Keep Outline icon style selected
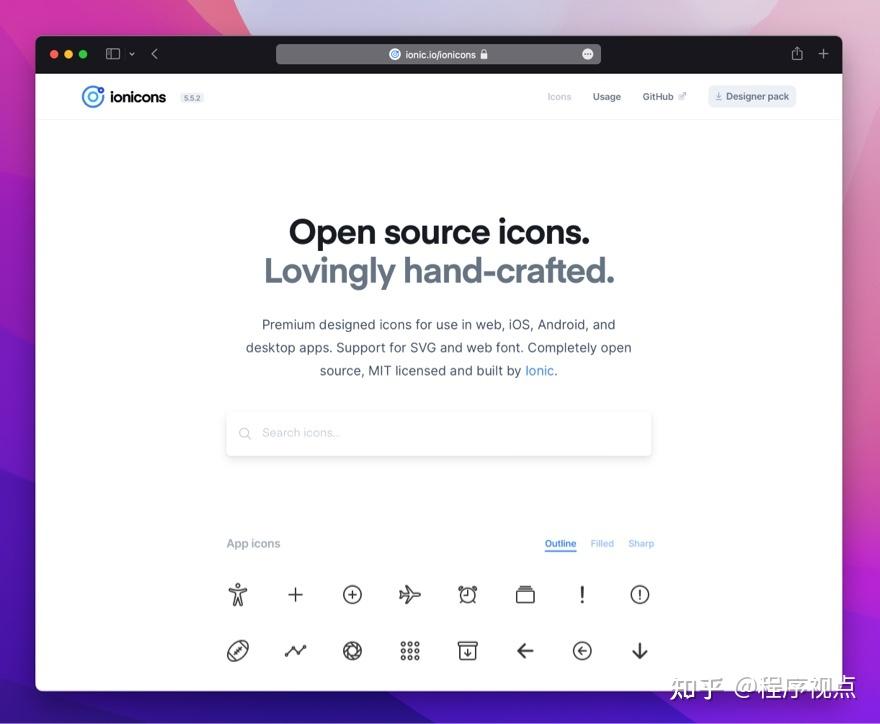Viewport: 880px width, 724px height. click(x=559, y=543)
